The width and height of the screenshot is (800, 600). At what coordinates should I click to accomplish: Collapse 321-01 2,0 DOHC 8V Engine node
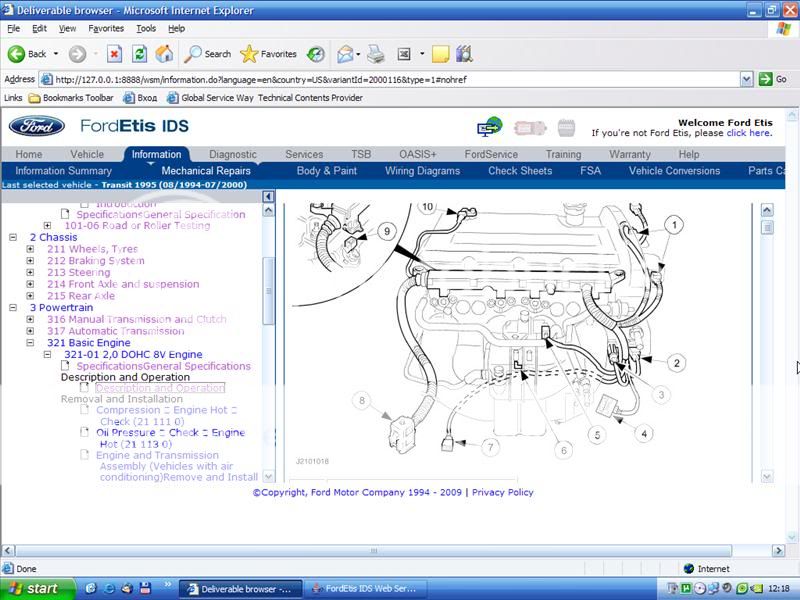point(47,355)
